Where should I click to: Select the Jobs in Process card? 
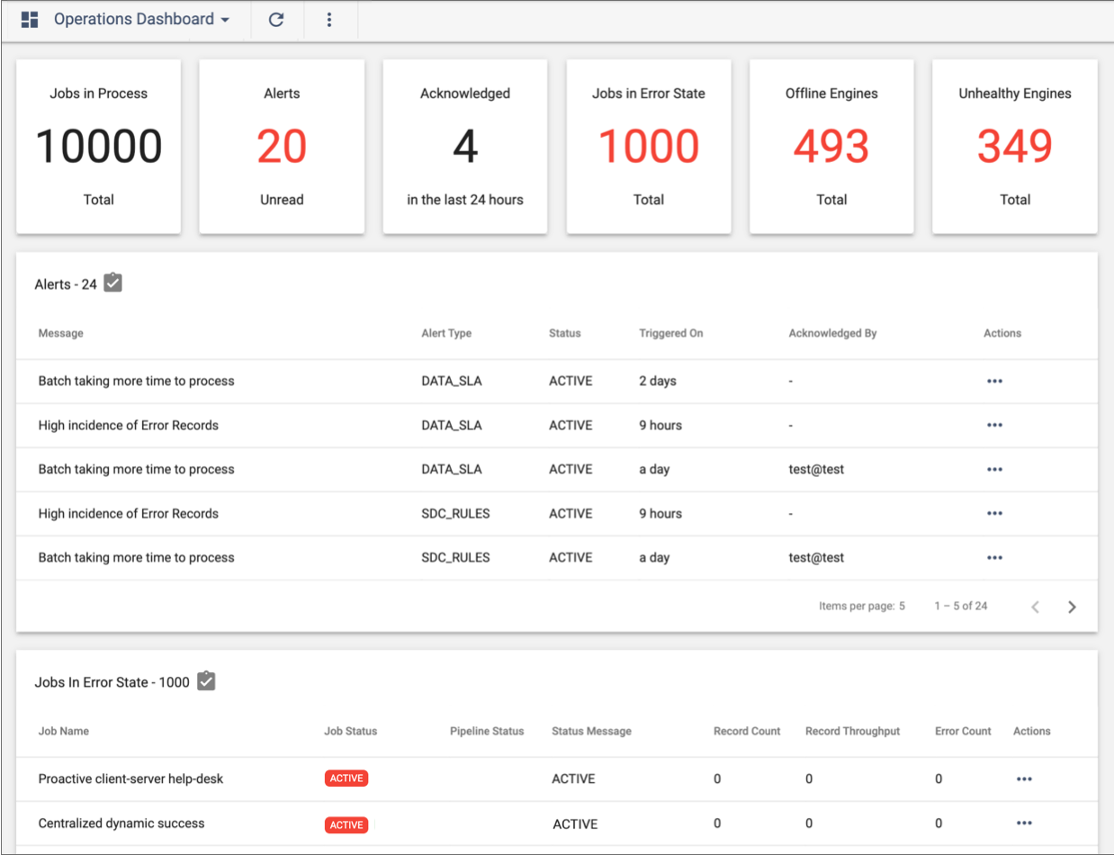[x=99, y=146]
